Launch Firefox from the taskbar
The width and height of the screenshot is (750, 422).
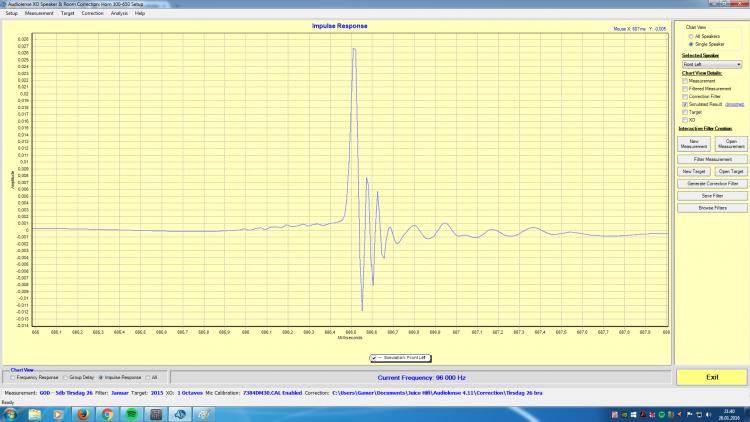click(x=83, y=414)
